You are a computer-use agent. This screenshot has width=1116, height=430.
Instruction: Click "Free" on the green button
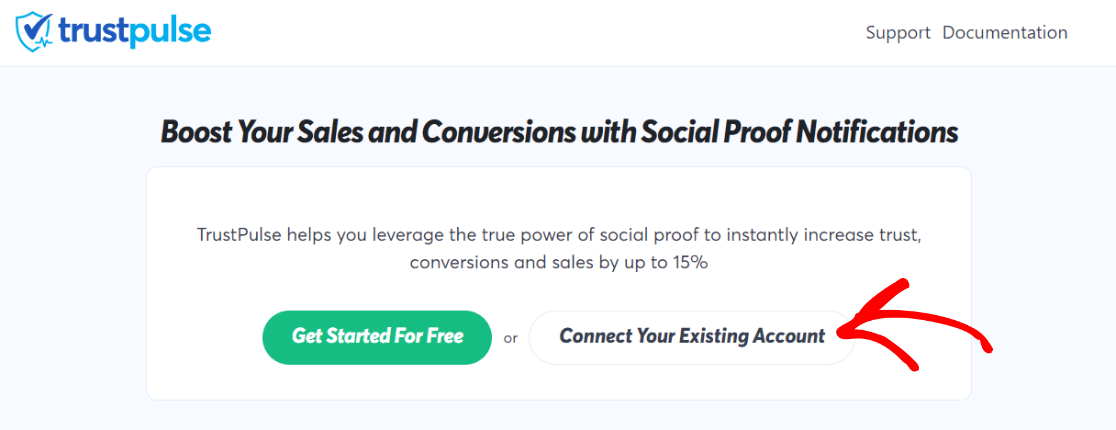coord(442,337)
